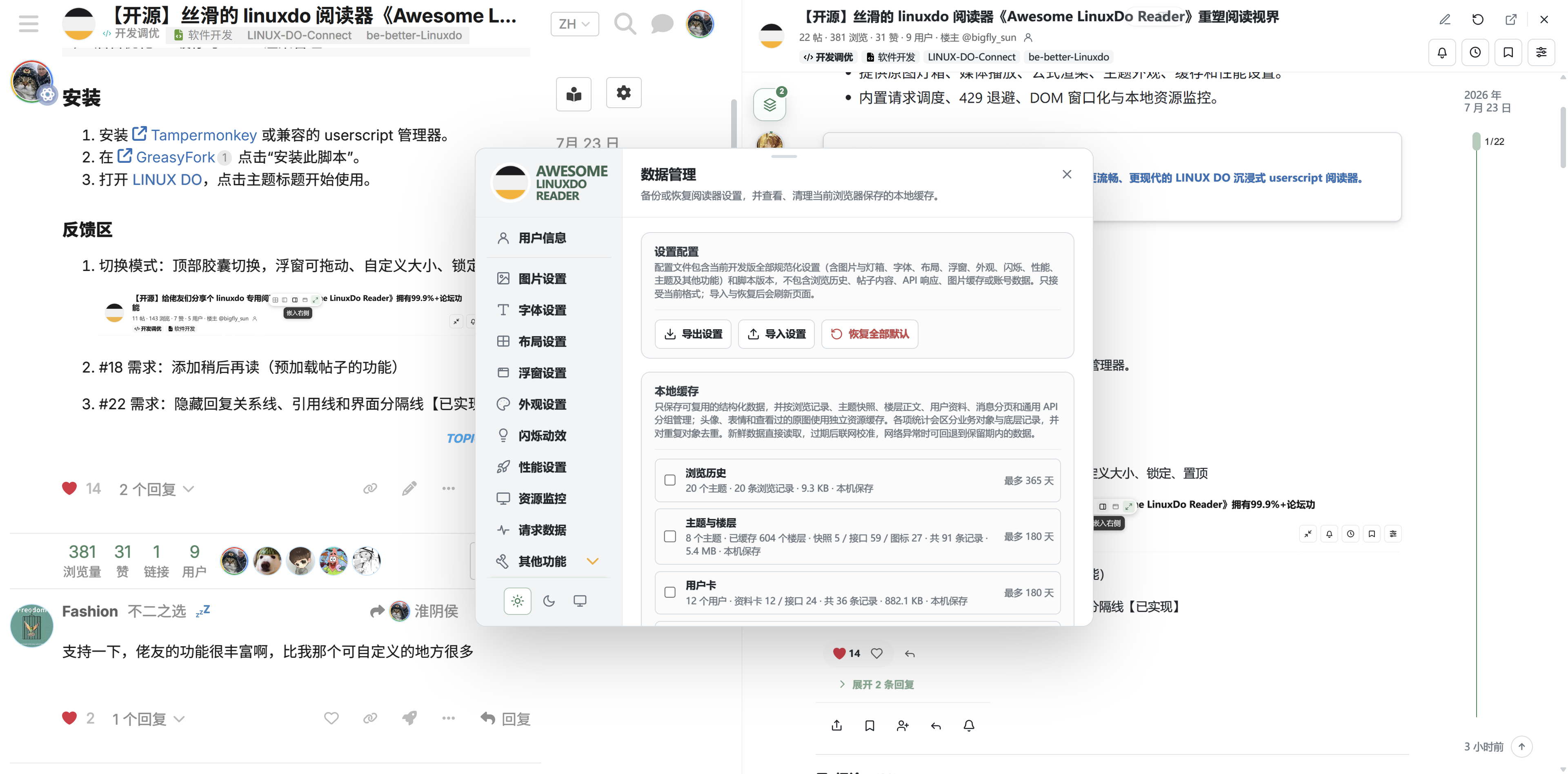The height and width of the screenshot is (774, 1568).
Task: Click the bookmark icon in reader toolbar
Action: click(1508, 52)
